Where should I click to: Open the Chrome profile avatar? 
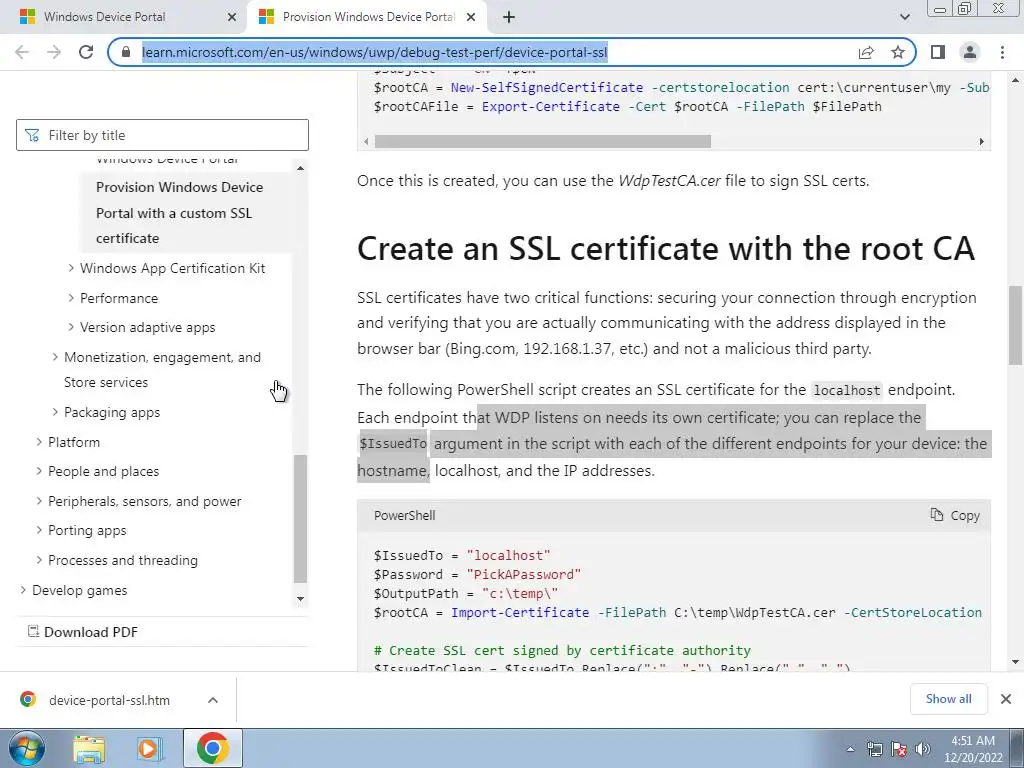970,52
